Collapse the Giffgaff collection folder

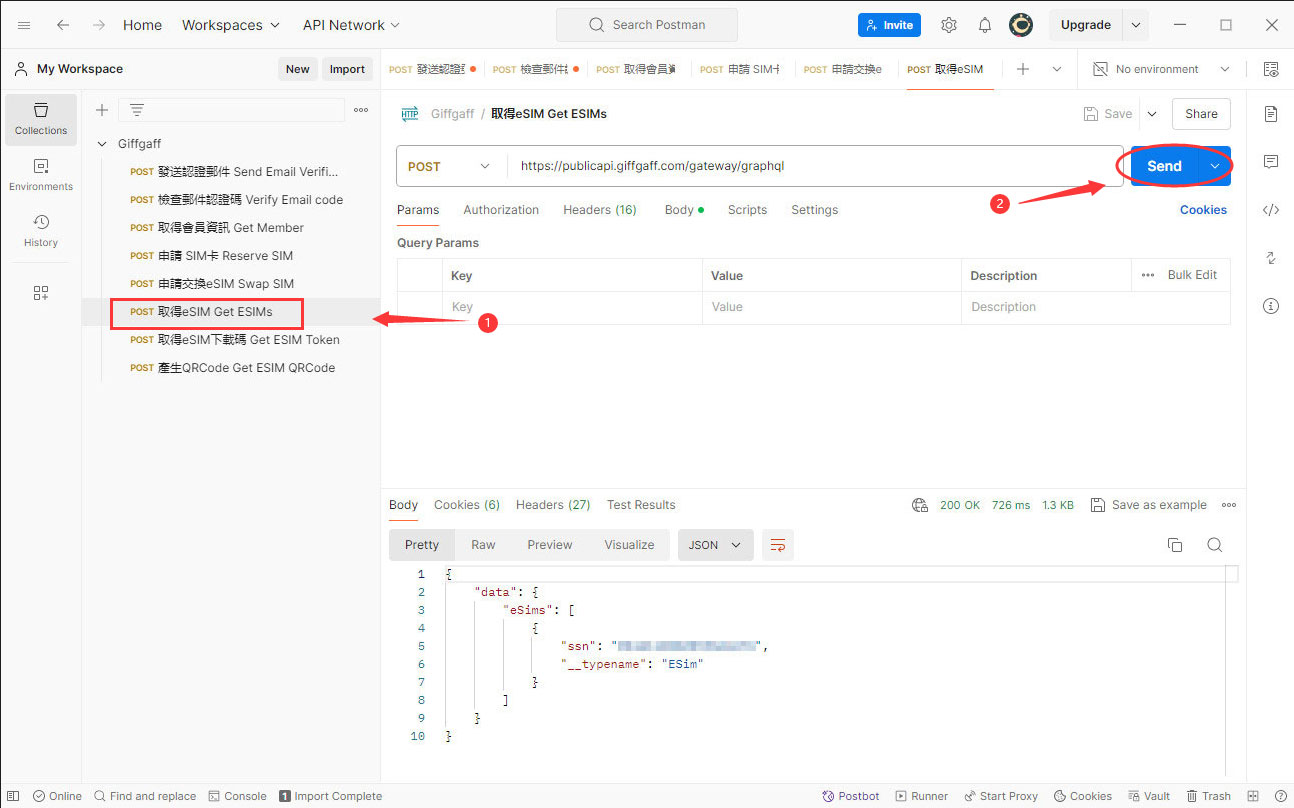tap(102, 144)
